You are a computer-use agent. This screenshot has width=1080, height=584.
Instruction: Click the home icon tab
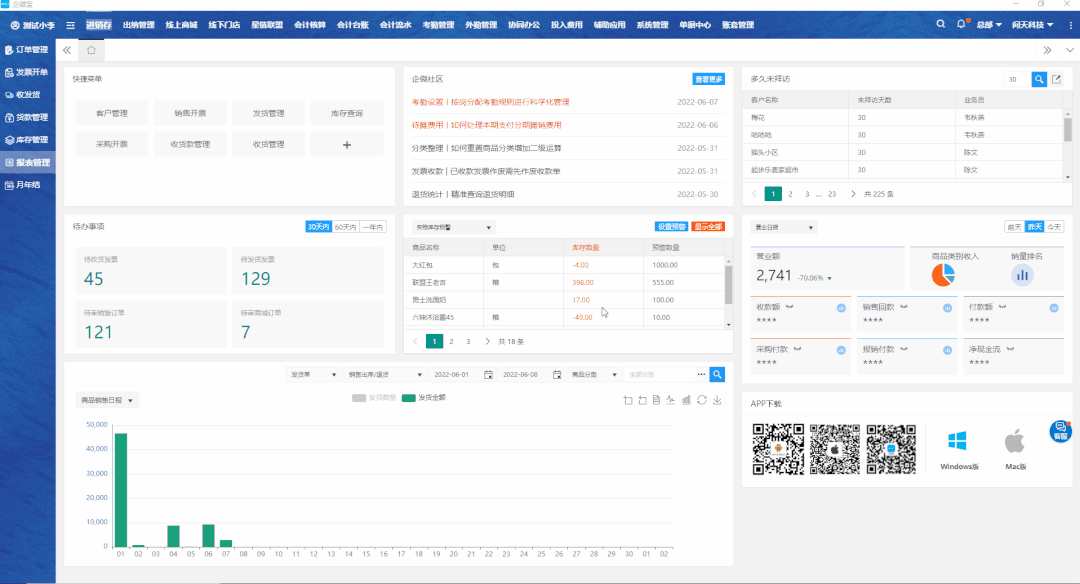coord(91,49)
